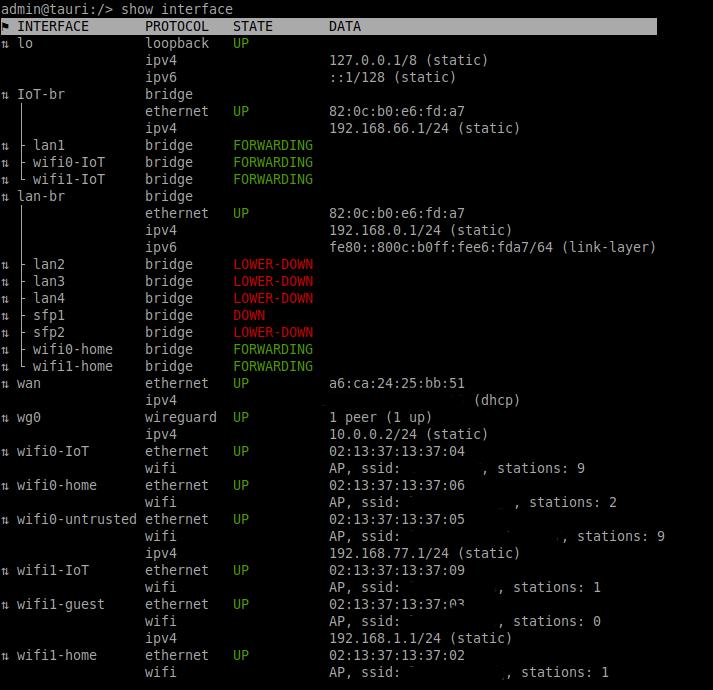Click '192.168.66.1/24 (static)' address
The image size is (713, 690).
(x=424, y=128)
